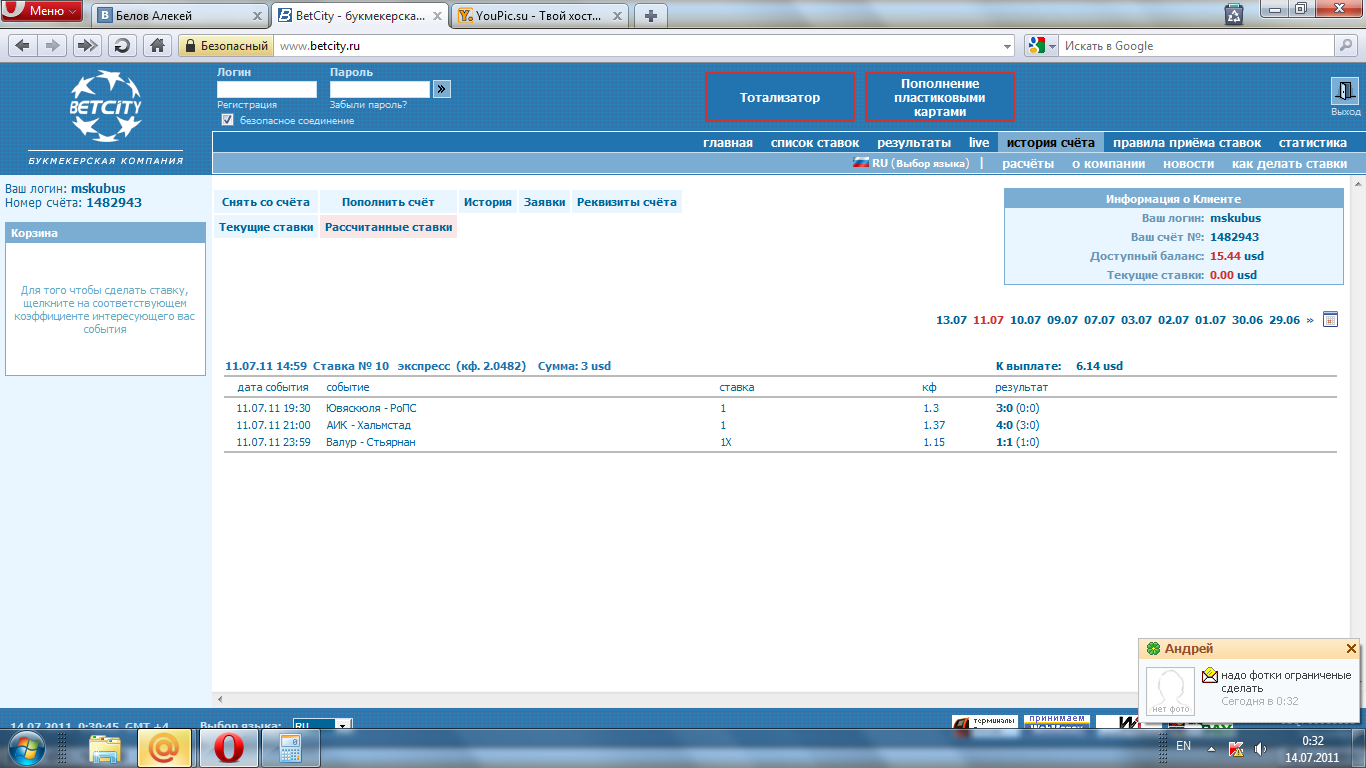Open the Opera Меню button
Viewport: 1366px width, 768px height.
click(43, 11)
